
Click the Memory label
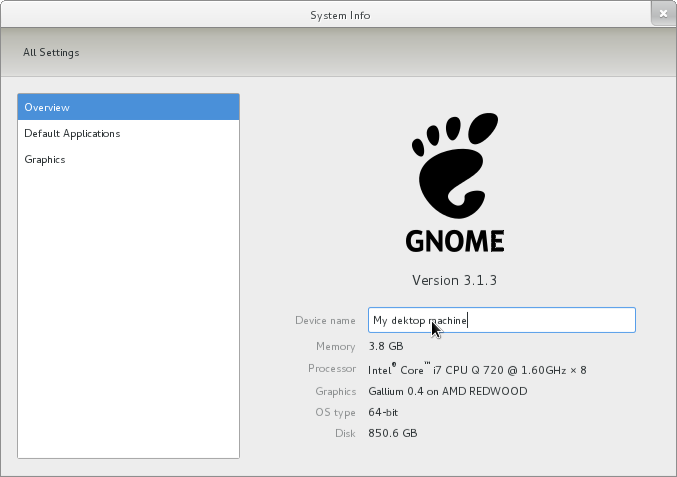coord(335,346)
